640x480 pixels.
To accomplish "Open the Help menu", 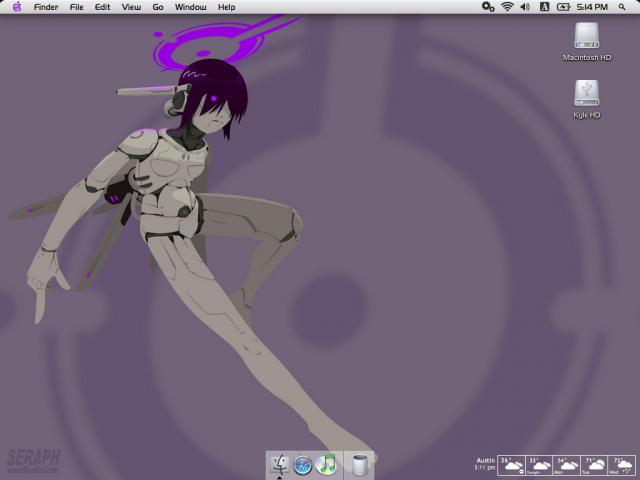I will [x=227, y=7].
